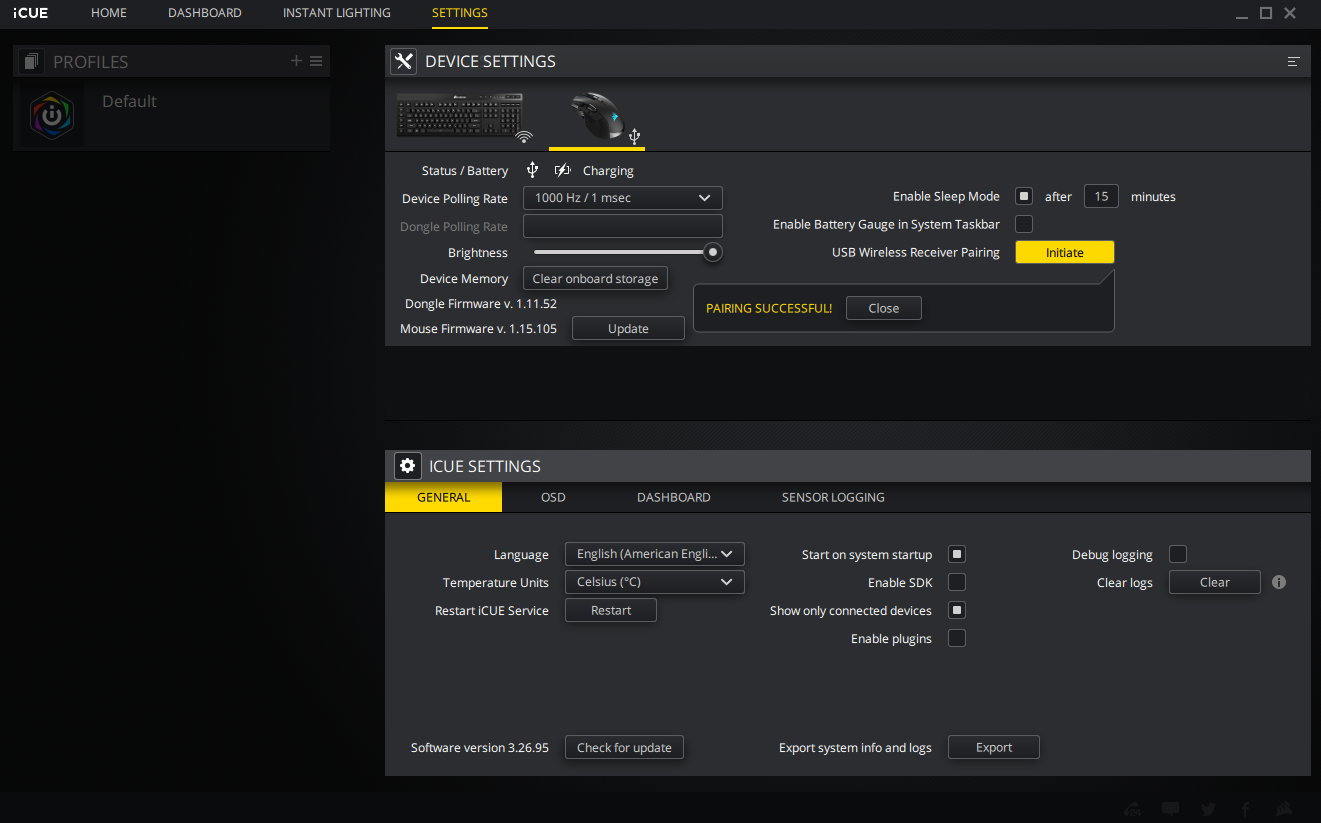
Task: Click the info icon beside Clear logs
Action: (x=1279, y=582)
